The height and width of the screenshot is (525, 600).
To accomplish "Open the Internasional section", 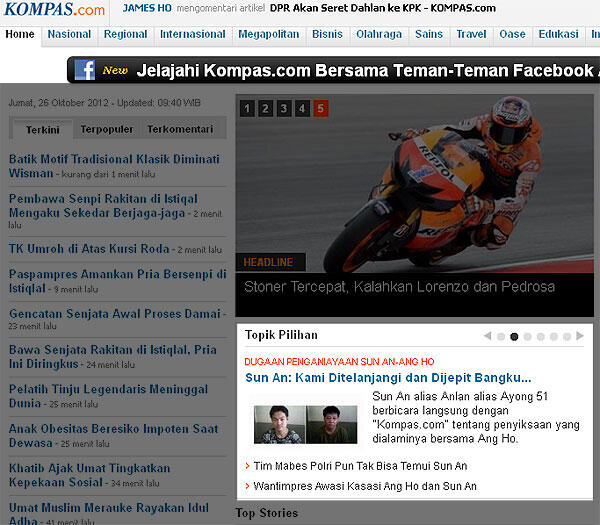I will (192, 34).
